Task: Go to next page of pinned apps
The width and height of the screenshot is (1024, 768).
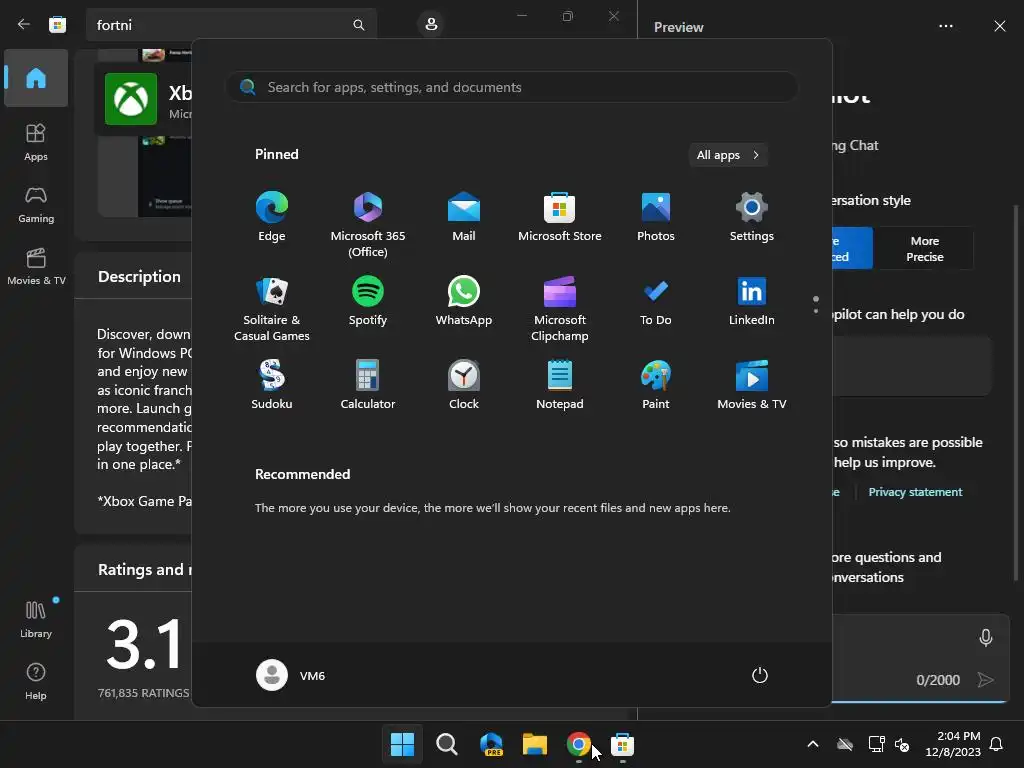Action: point(816,311)
